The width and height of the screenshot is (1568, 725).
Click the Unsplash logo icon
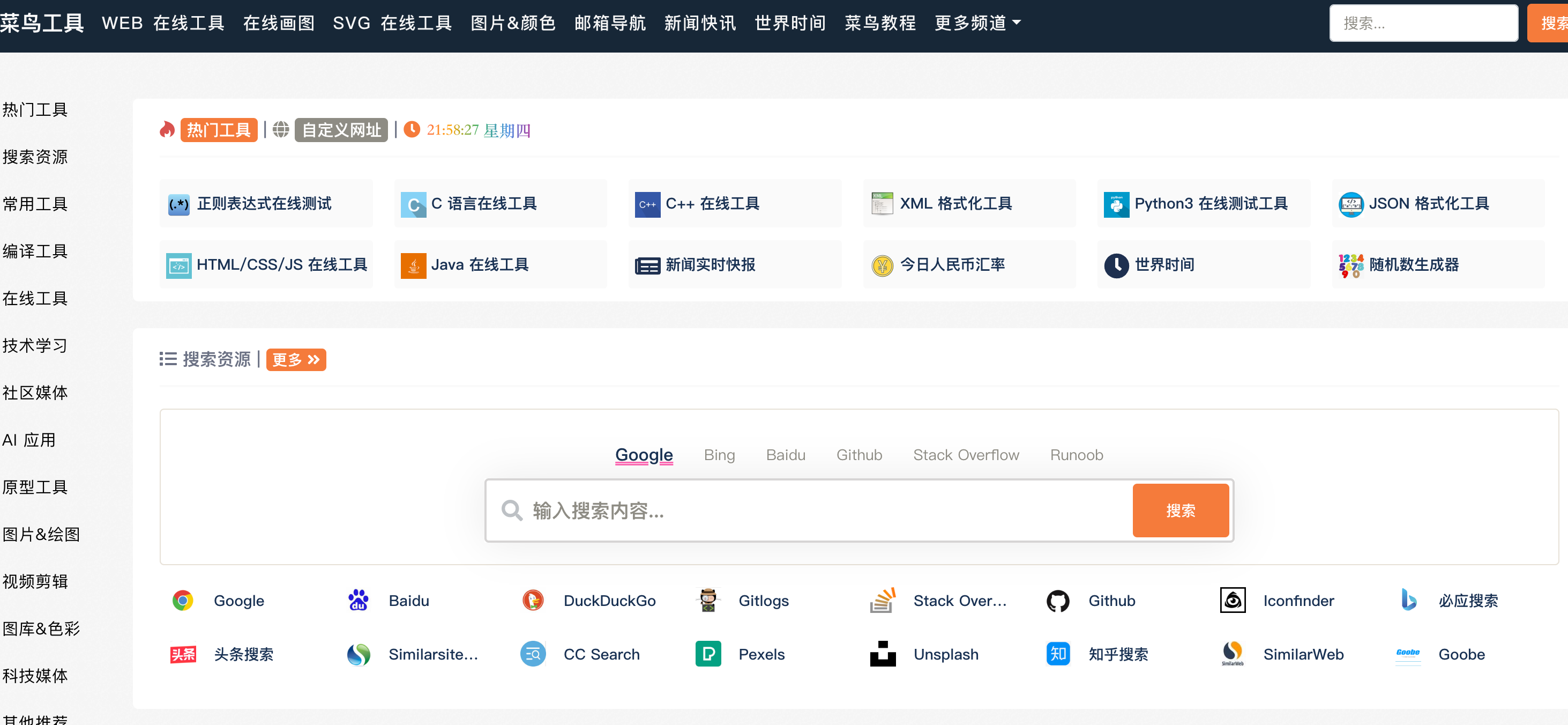tap(882, 654)
